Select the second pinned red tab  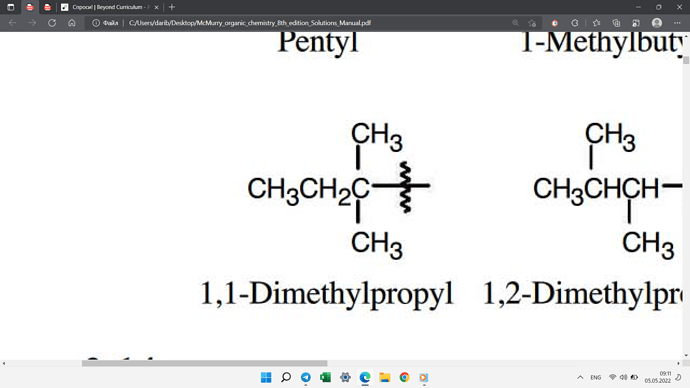tap(47, 7)
